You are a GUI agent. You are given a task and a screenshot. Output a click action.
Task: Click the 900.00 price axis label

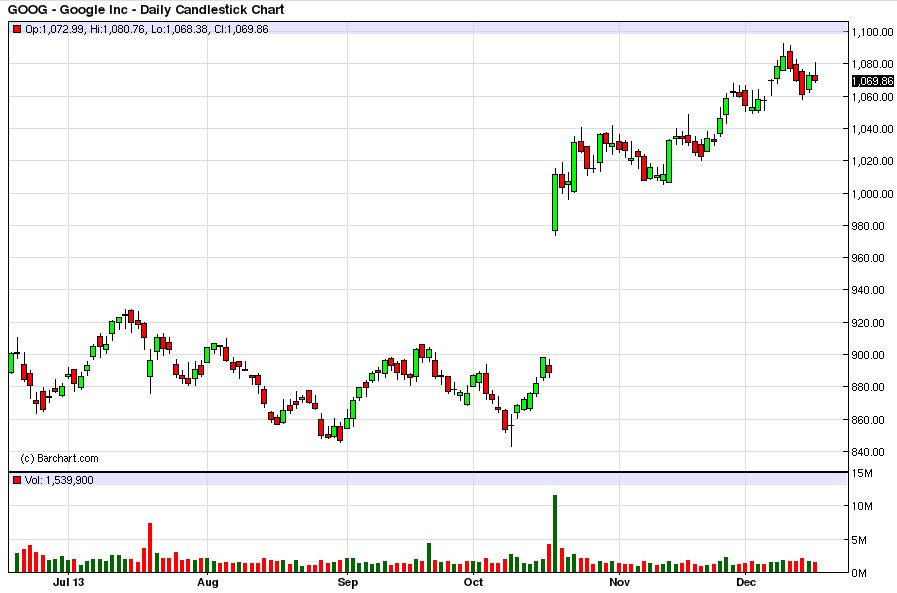(x=868, y=355)
